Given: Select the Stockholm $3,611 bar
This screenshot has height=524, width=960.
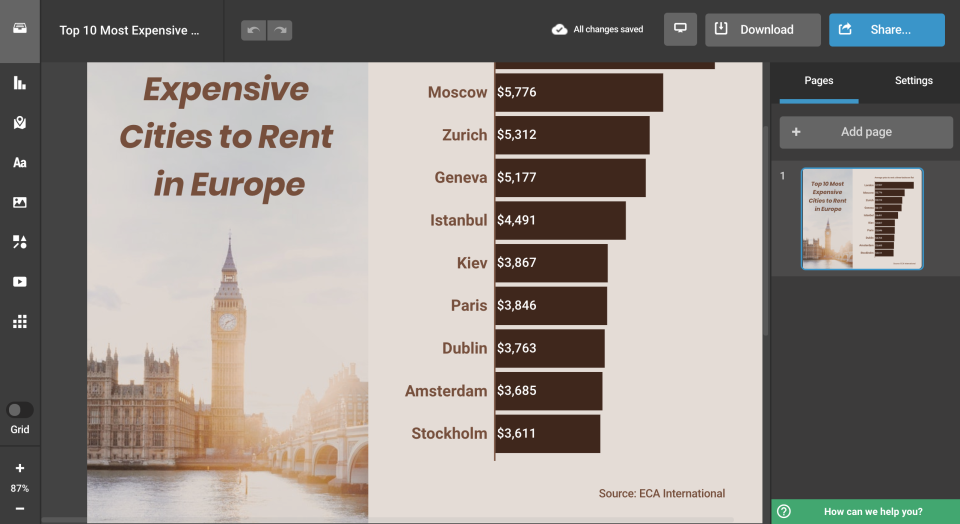Looking at the screenshot, I should pyautogui.click(x=547, y=433).
